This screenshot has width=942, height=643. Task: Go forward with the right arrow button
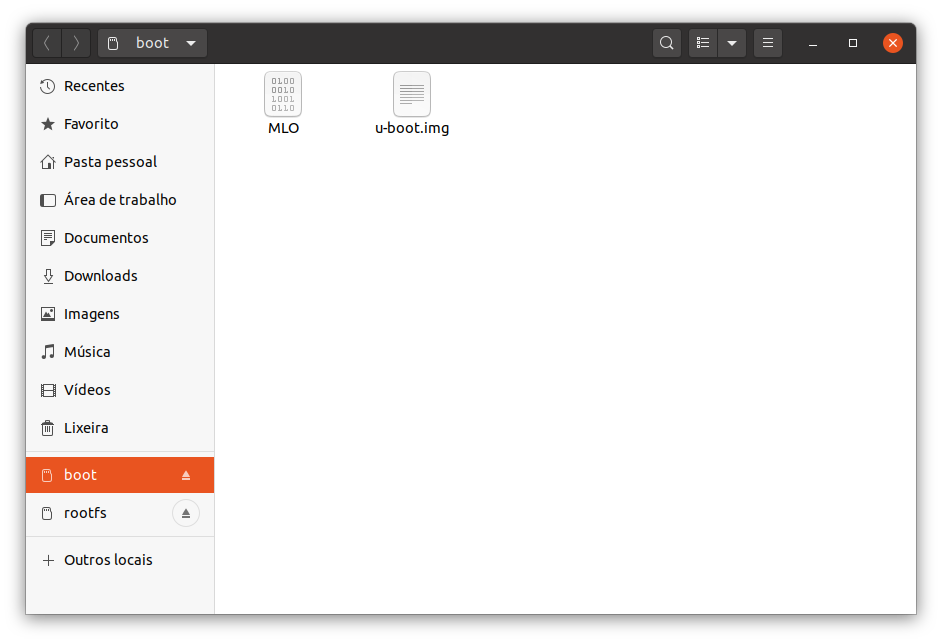(76, 43)
